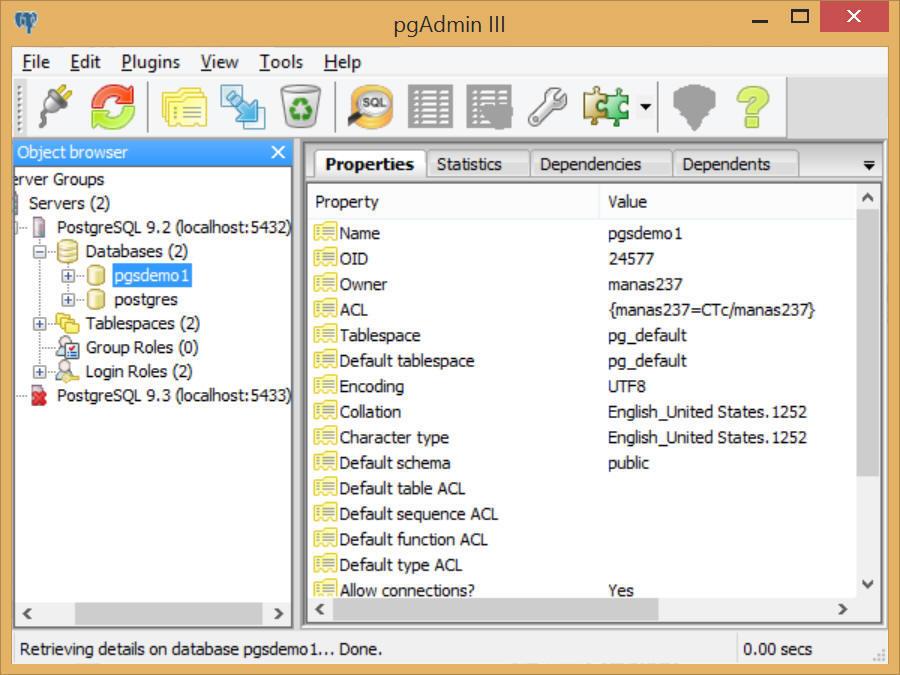Open the plugins dropdown arrow beside the puzzle icon

pos(646,106)
